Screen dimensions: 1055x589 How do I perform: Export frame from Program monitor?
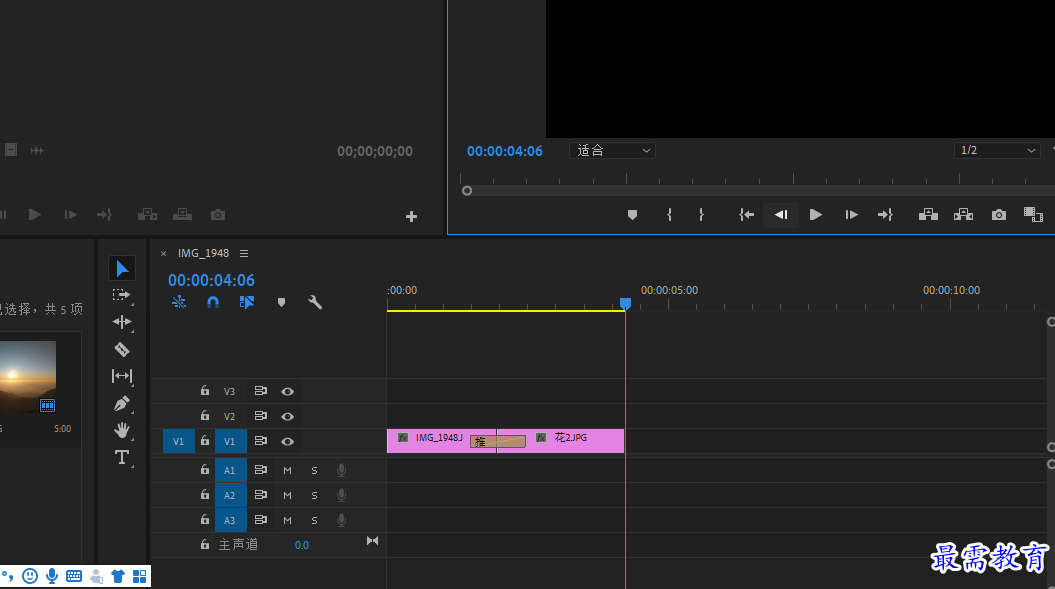tap(998, 215)
